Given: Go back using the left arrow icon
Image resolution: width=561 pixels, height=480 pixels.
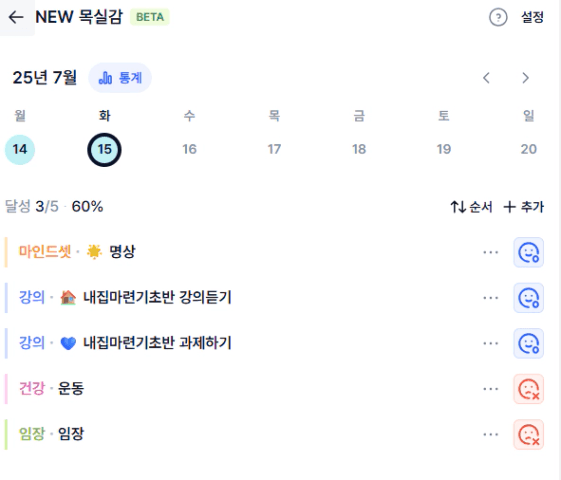Looking at the screenshot, I should tap(16, 17).
